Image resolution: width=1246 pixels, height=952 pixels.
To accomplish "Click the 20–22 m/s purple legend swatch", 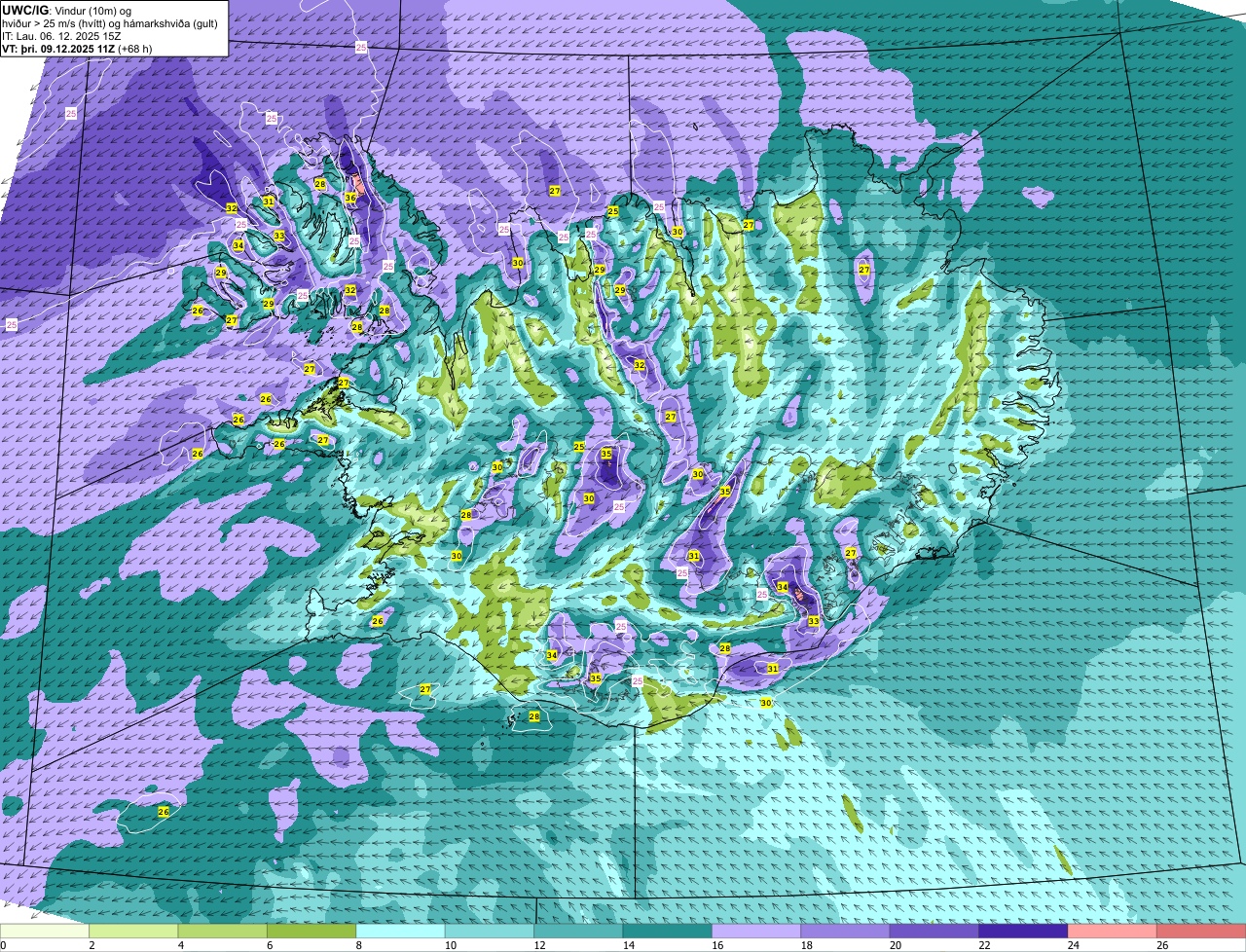I will click(935, 932).
